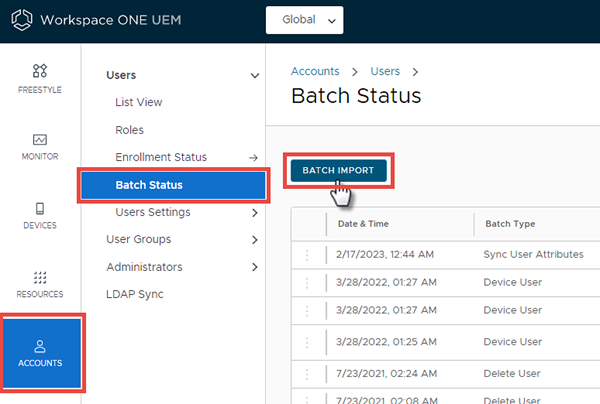The height and width of the screenshot is (404, 600).
Task: Select the Sync User Attributes cell
Action: (x=533, y=254)
